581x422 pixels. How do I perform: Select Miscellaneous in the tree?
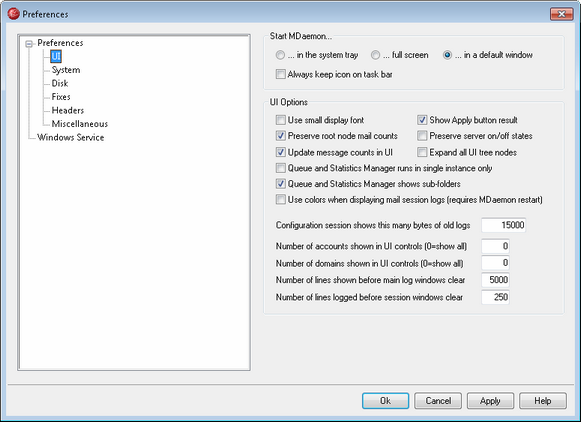click(80, 124)
